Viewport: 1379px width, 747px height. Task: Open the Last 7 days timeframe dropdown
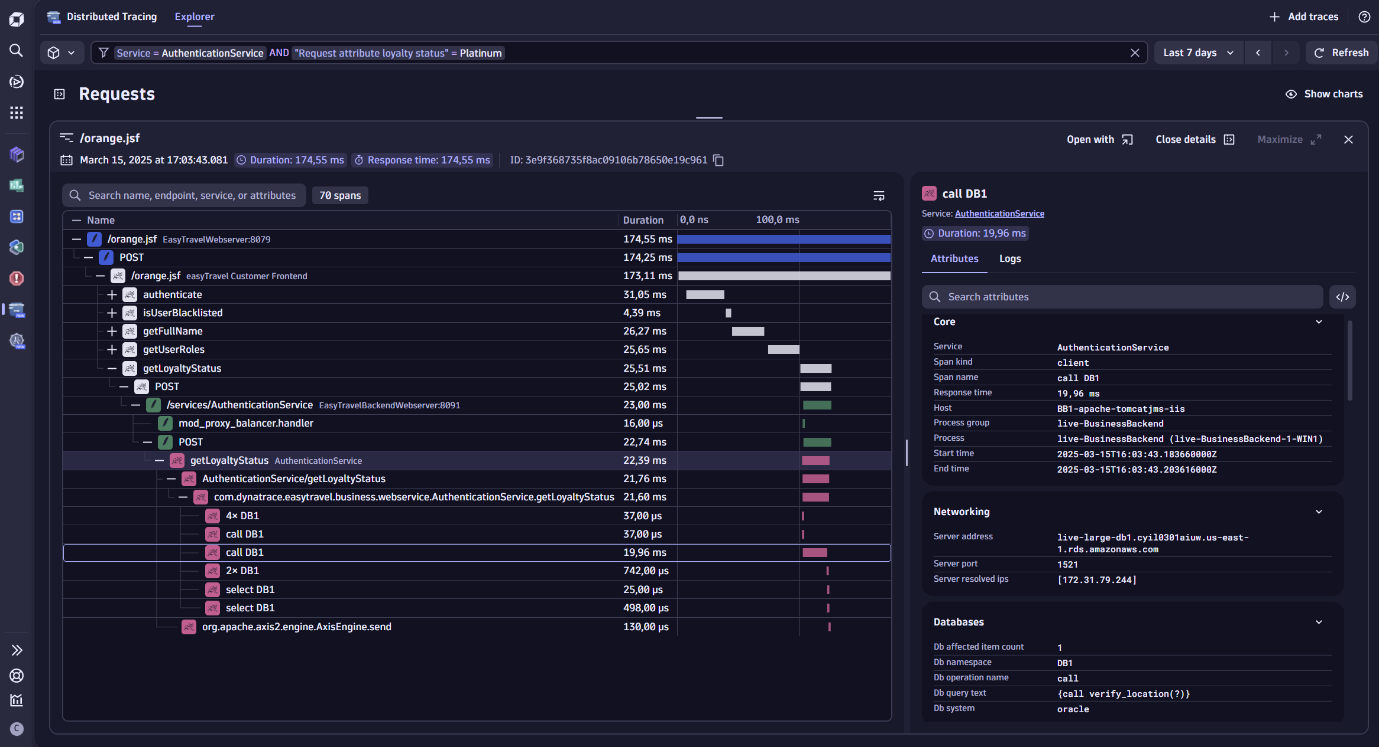coord(1197,52)
